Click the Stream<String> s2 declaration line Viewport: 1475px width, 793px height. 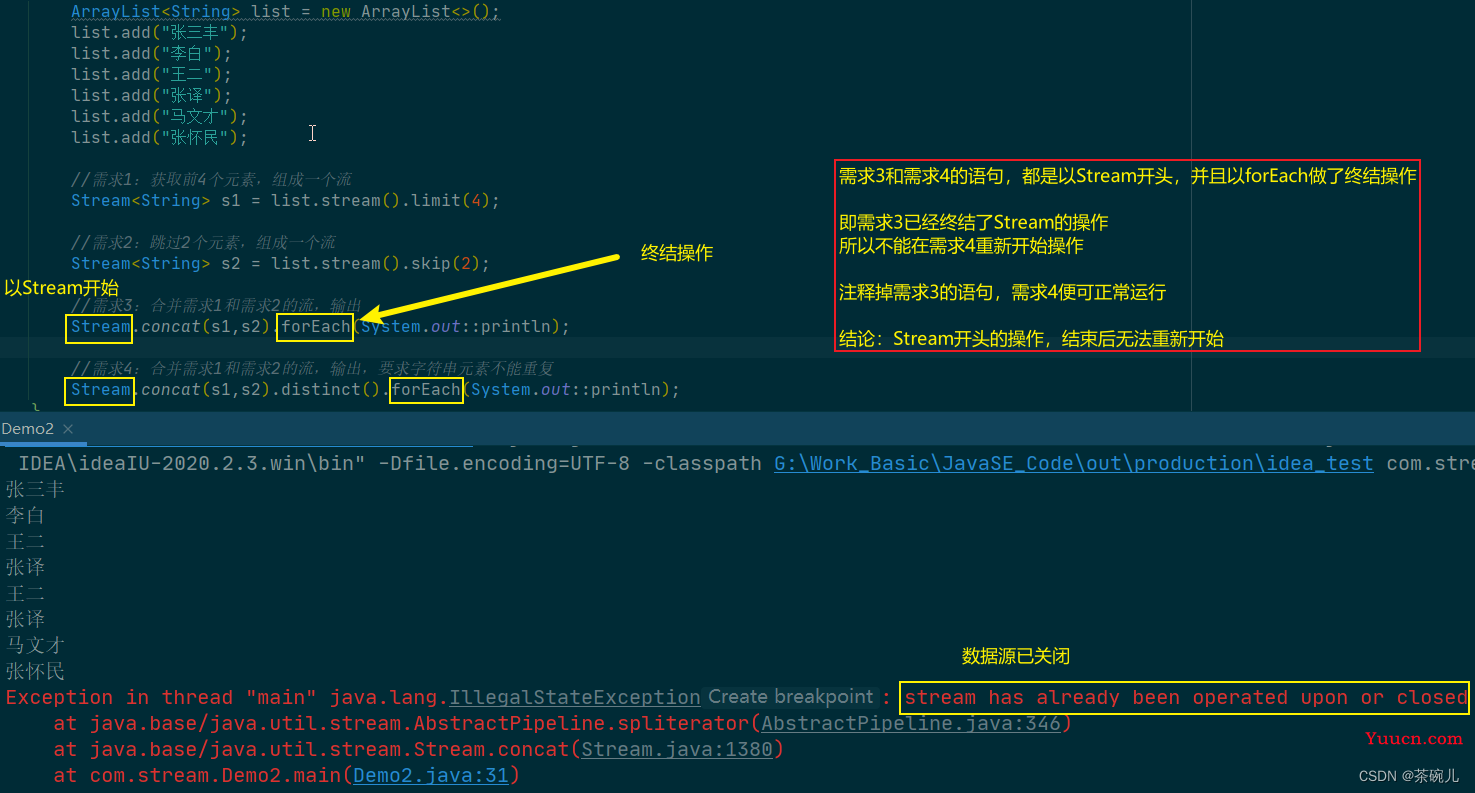coord(280,263)
